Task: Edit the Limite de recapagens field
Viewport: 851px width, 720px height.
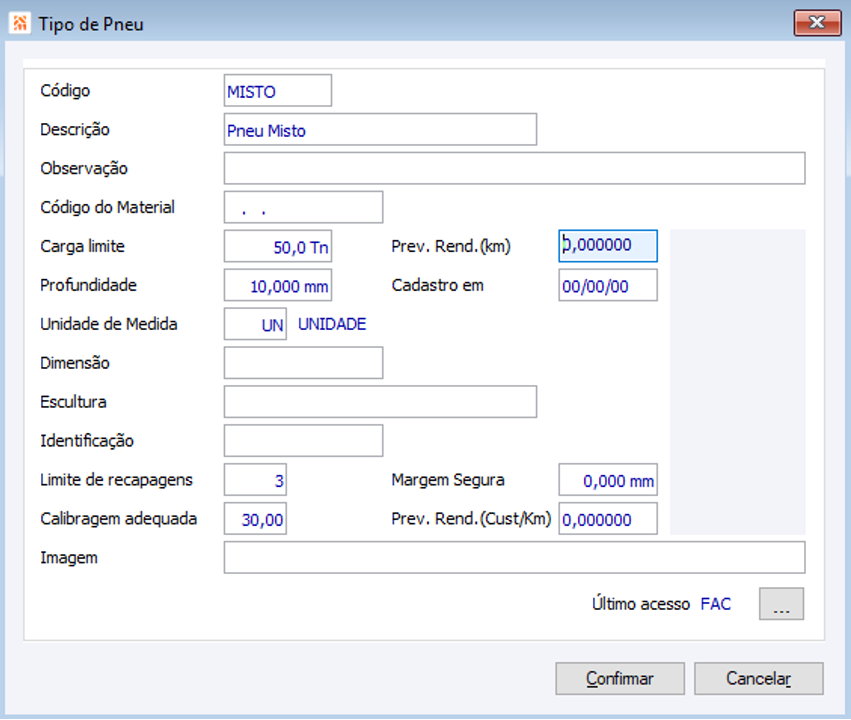Action: click(256, 480)
